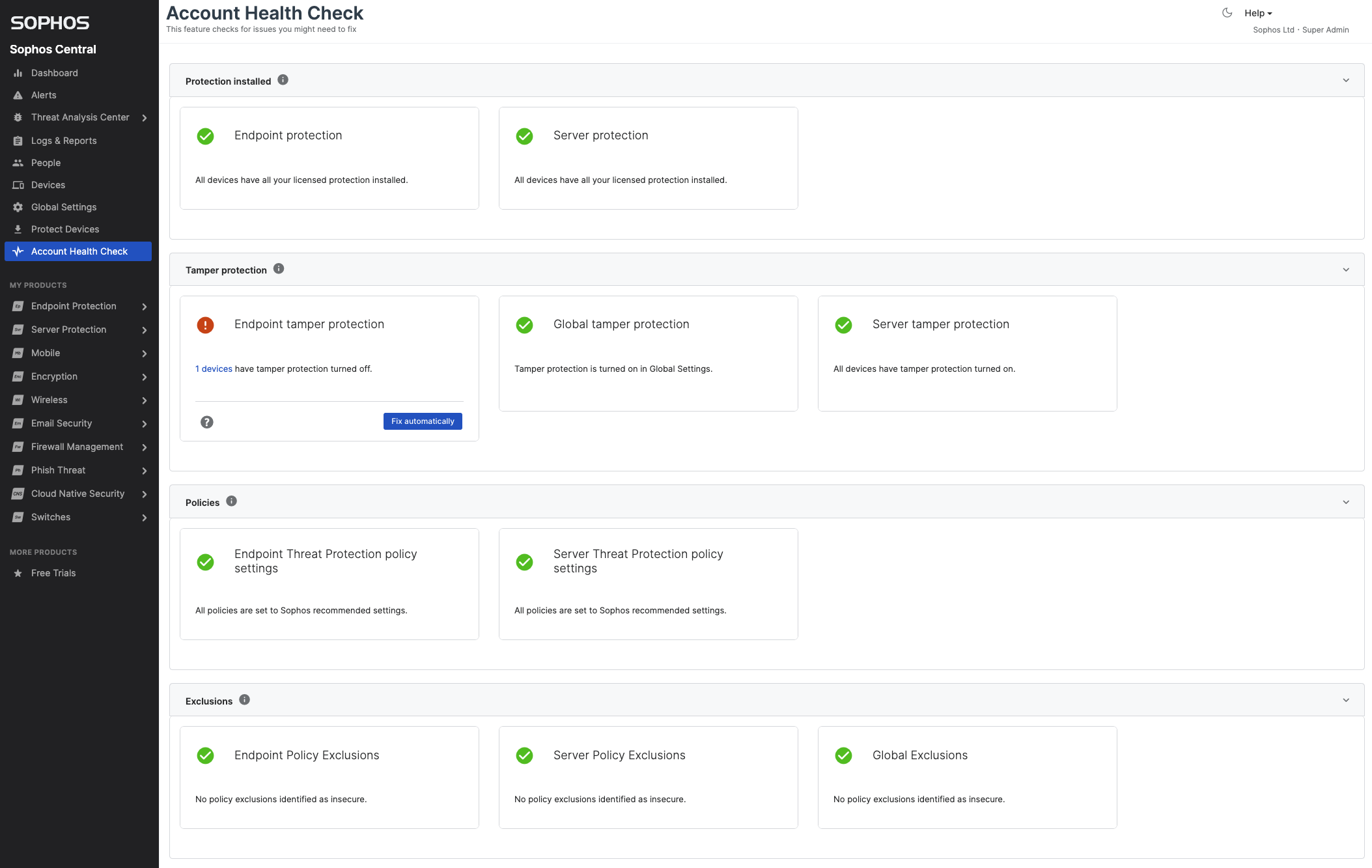Viewport: 1372px width, 868px height.
Task: Click the Account Health Check pulse icon
Action: pos(18,251)
